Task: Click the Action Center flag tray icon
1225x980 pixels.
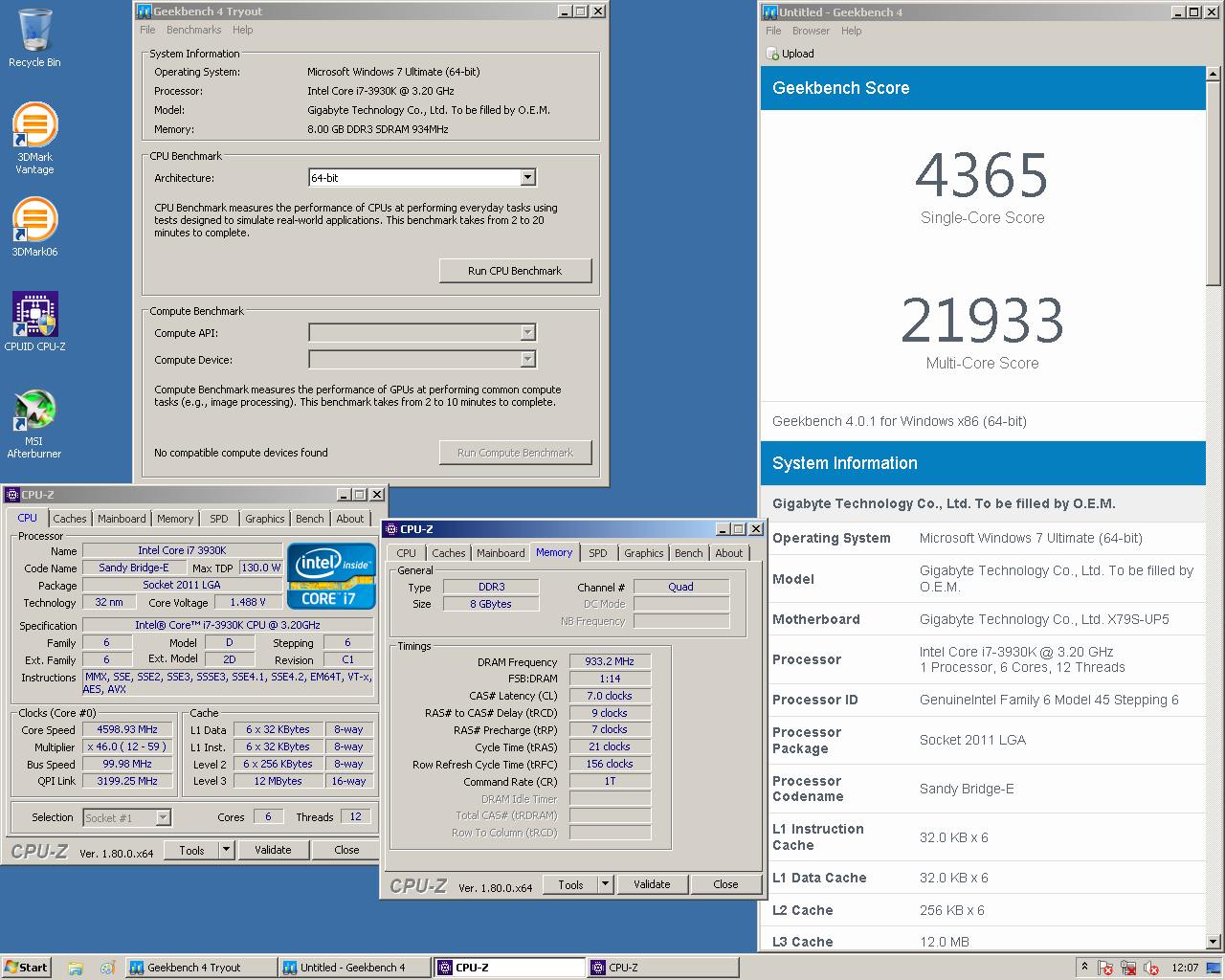Action: click(x=1105, y=968)
